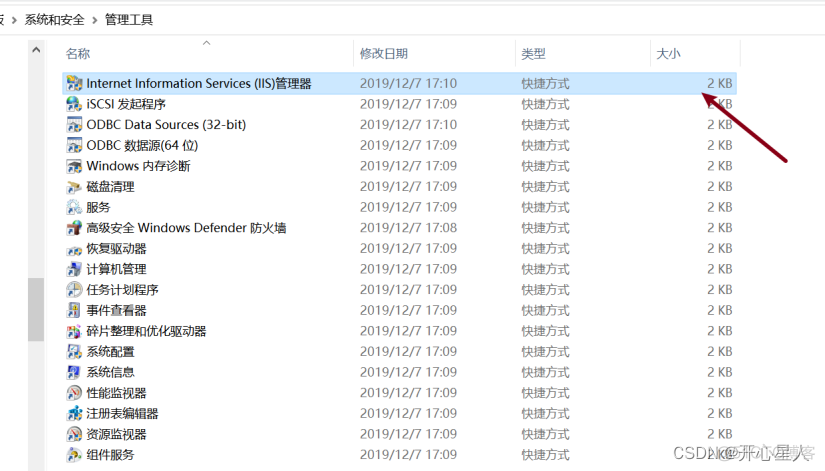
Task: Sort files by 名称 column header
Action: tap(78, 54)
